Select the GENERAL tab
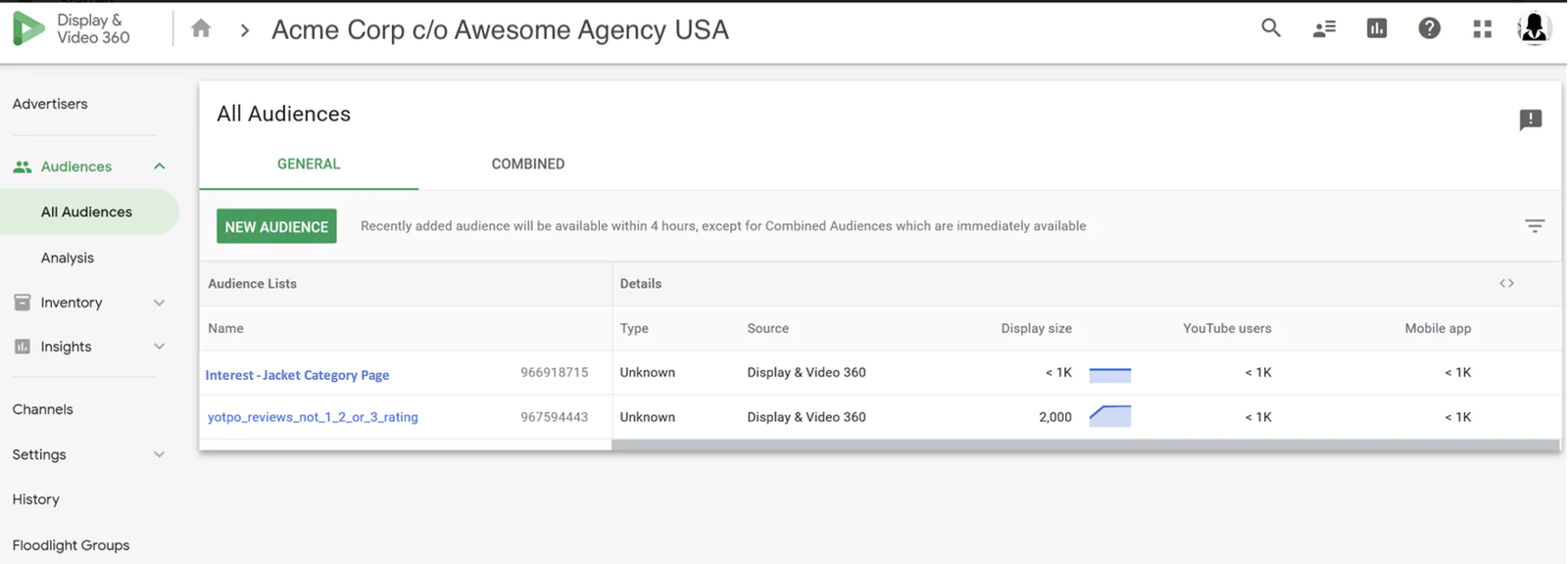This screenshot has height=564, width=1568. [308, 164]
